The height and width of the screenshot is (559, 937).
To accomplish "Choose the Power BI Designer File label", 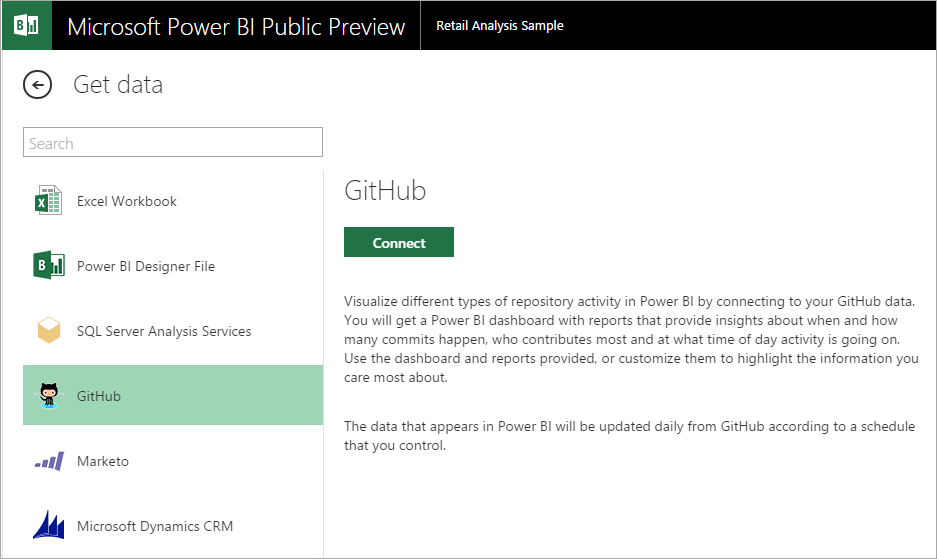I will click(x=146, y=266).
